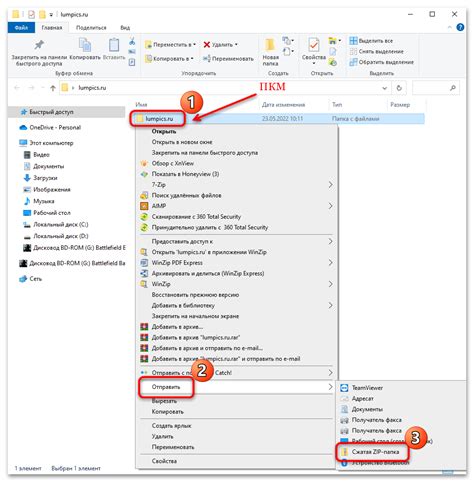
Task: Click the Up arrow navigation icon
Action: (53, 88)
